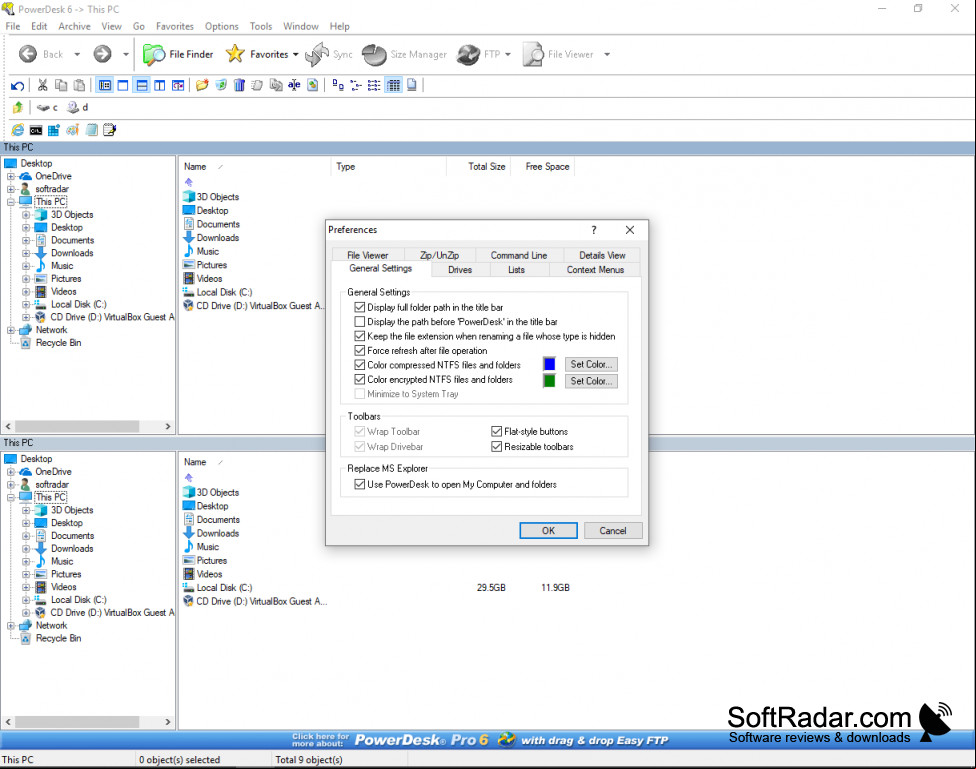Switch to Details view grid icon
This screenshot has width=976, height=769.
click(393, 85)
